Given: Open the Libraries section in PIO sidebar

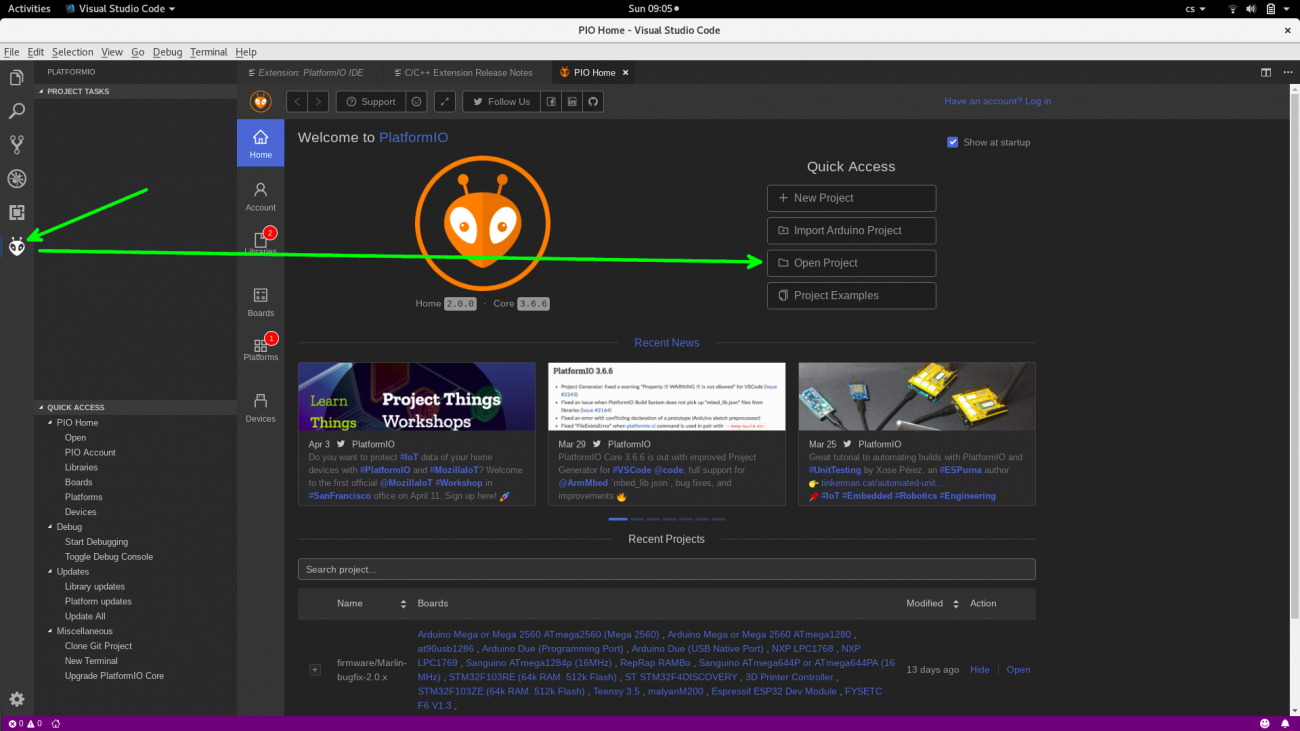Looking at the screenshot, I should coord(260,243).
